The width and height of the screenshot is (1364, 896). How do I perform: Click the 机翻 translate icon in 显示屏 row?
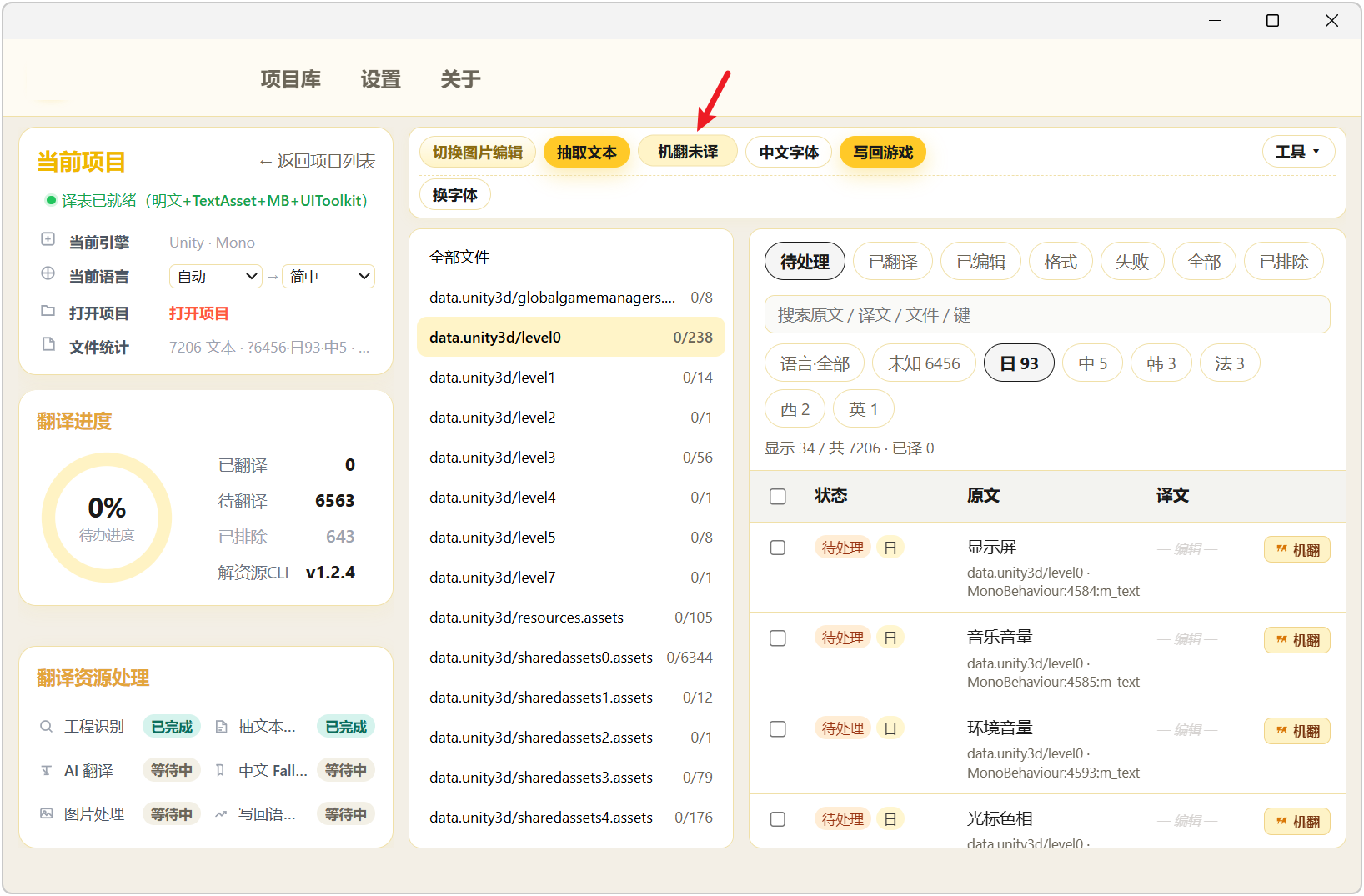1281,549
